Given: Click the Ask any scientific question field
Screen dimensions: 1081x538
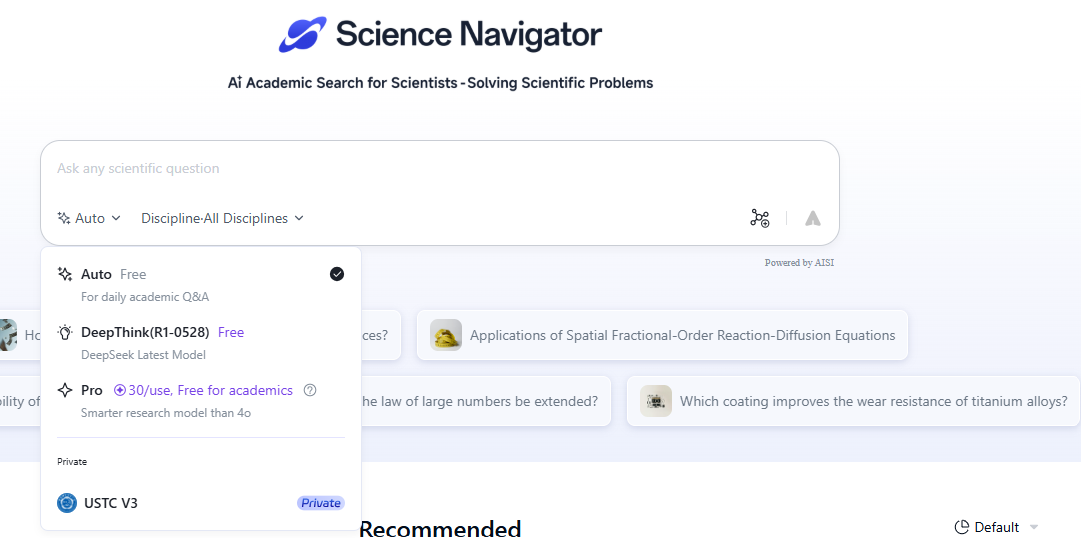Looking at the screenshot, I should click(439, 168).
